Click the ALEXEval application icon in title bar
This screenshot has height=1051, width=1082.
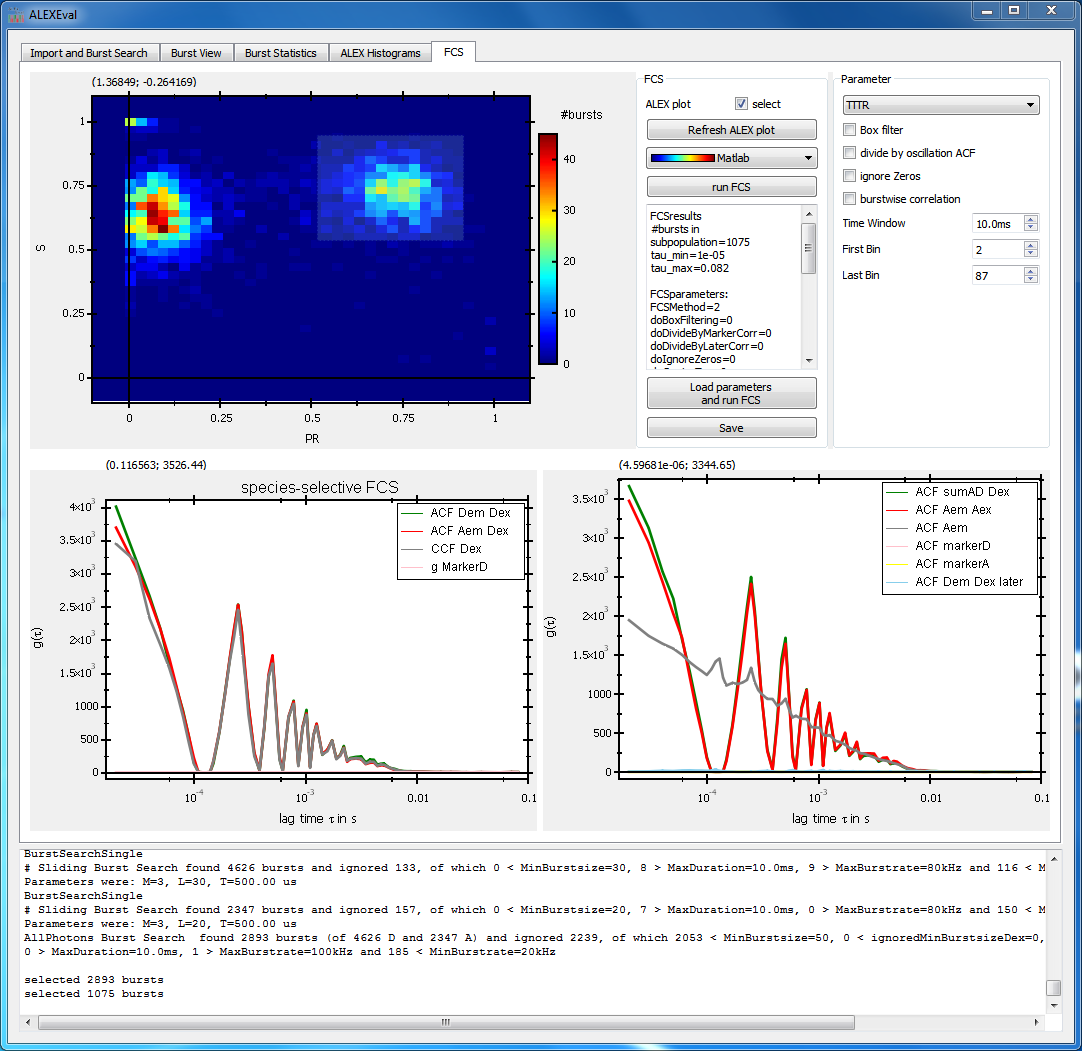point(15,14)
